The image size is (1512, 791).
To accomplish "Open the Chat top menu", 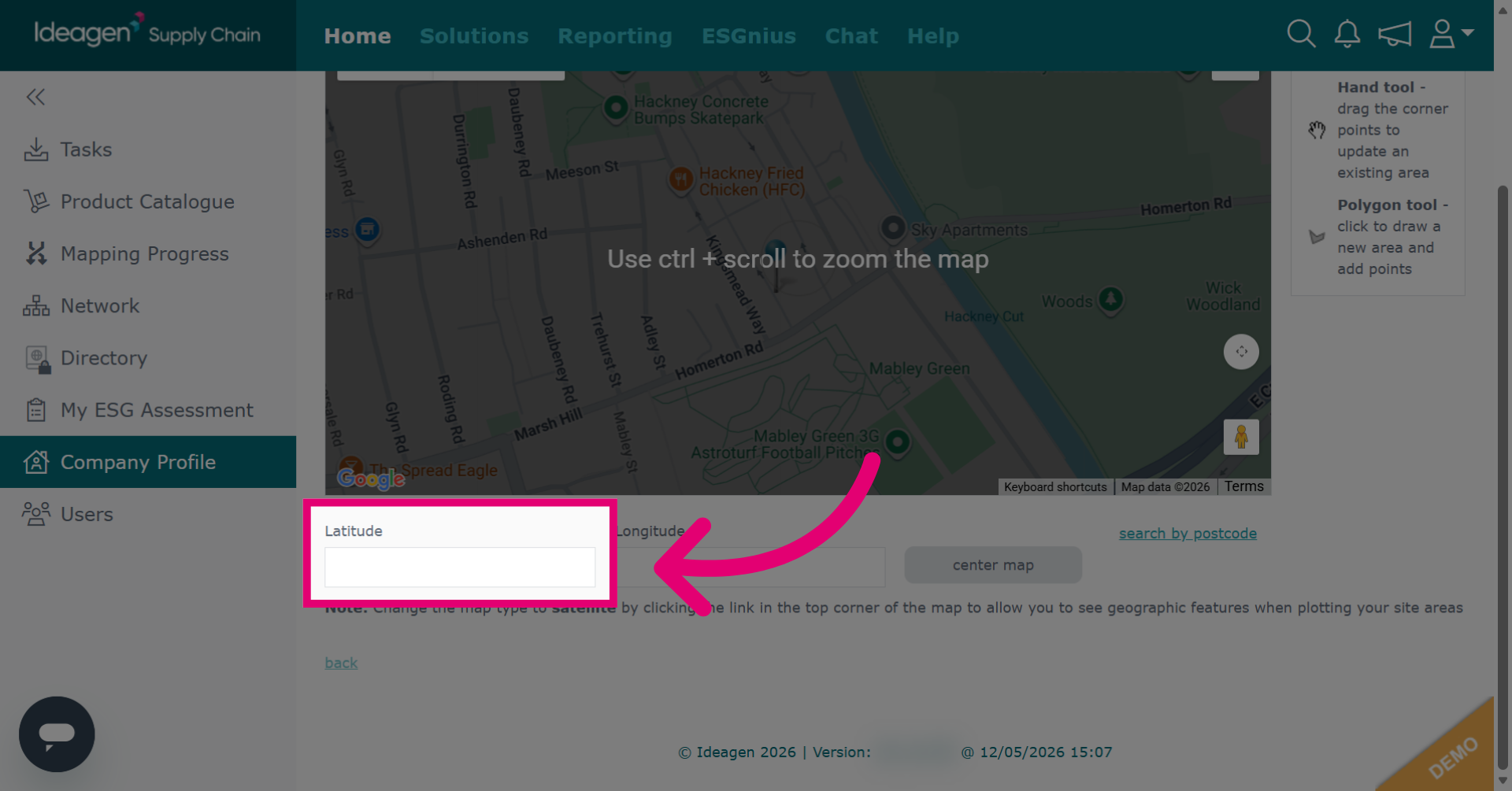I will (x=851, y=36).
